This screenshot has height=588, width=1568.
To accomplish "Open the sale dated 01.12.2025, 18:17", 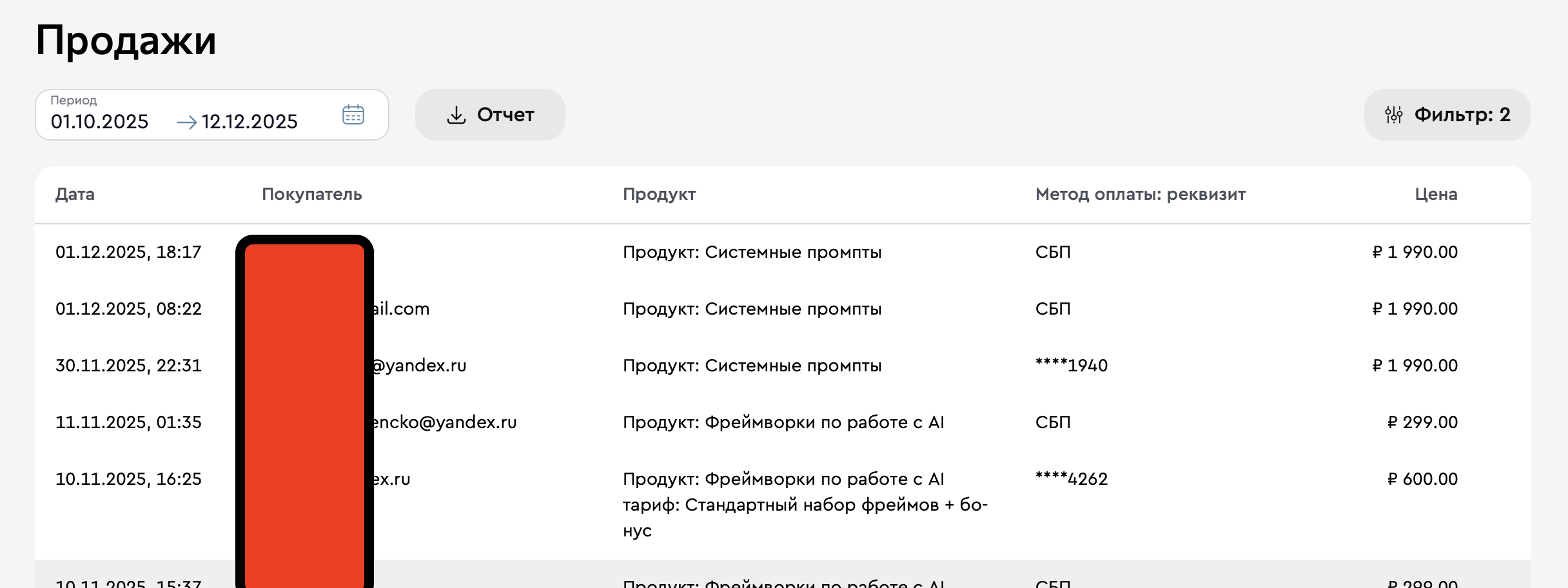I will click(x=128, y=252).
